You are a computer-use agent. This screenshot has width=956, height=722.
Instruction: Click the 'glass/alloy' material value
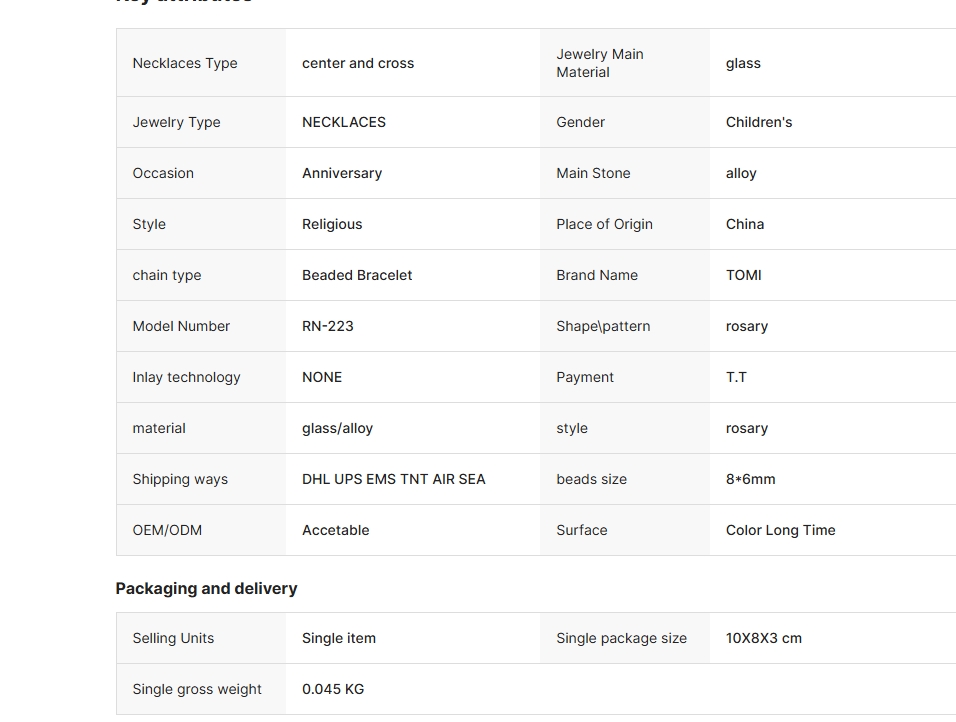pyautogui.click(x=337, y=428)
